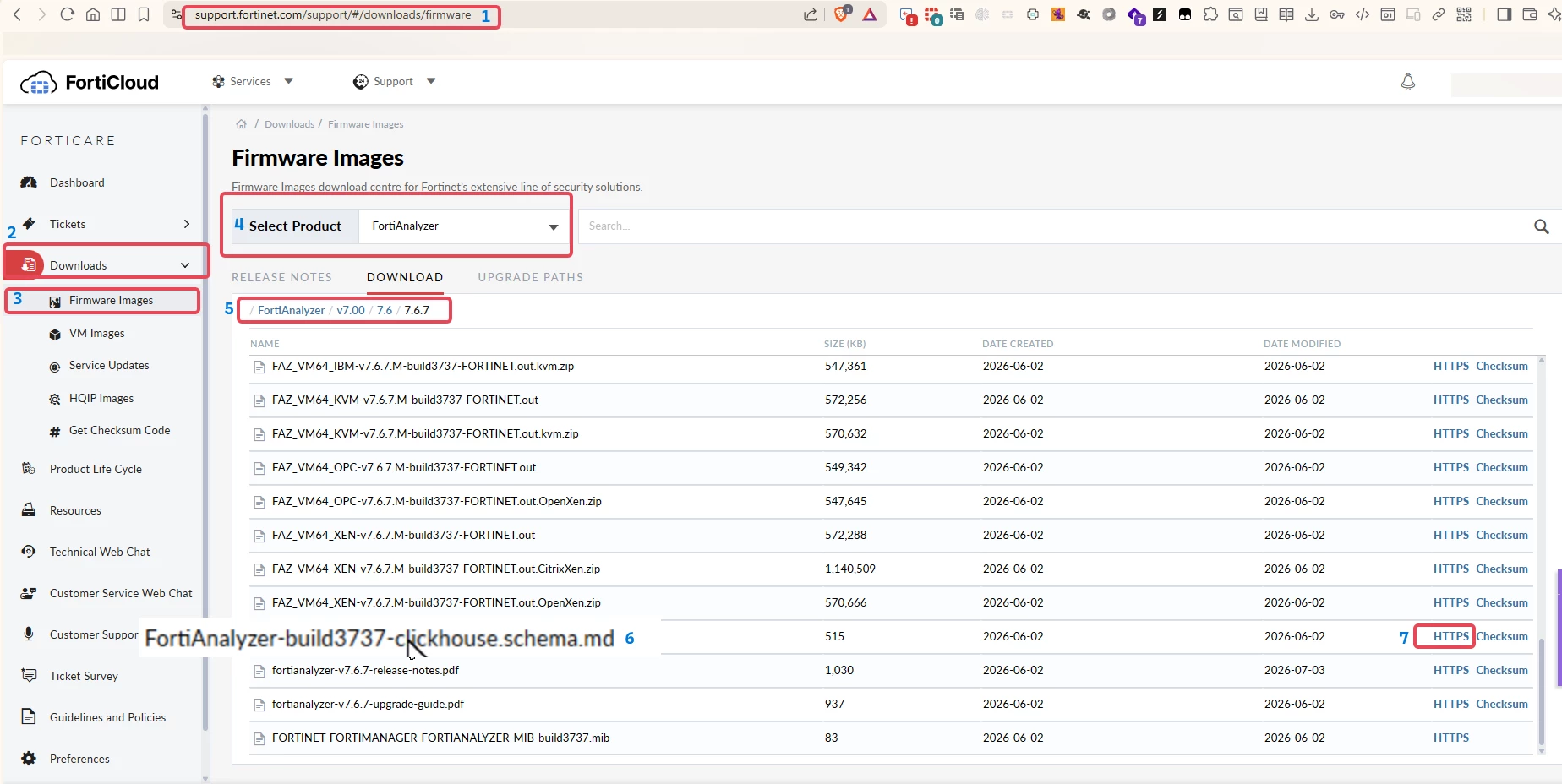Click the Product Life Cycle icon
This screenshot has height=784, width=1562.
(x=29, y=469)
